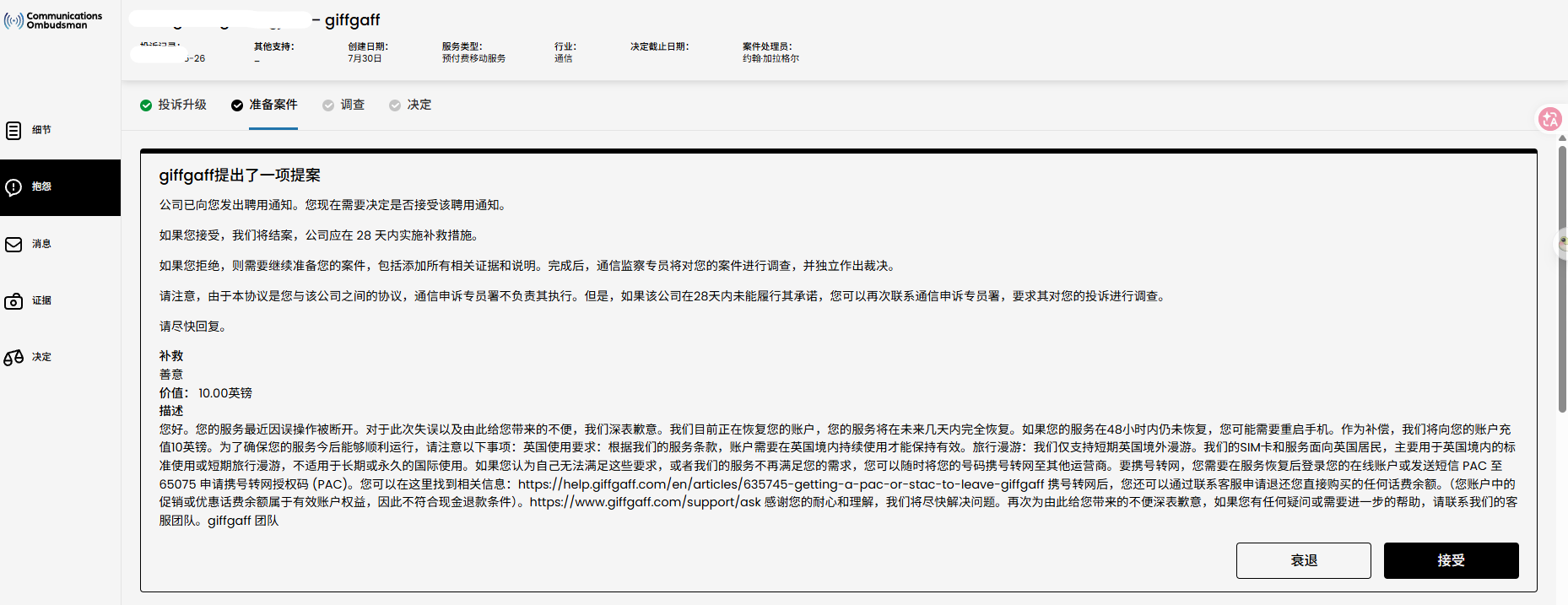Click the 创建日期 value 7月30日
The image size is (1568, 605).
click(x=365, y=58)
